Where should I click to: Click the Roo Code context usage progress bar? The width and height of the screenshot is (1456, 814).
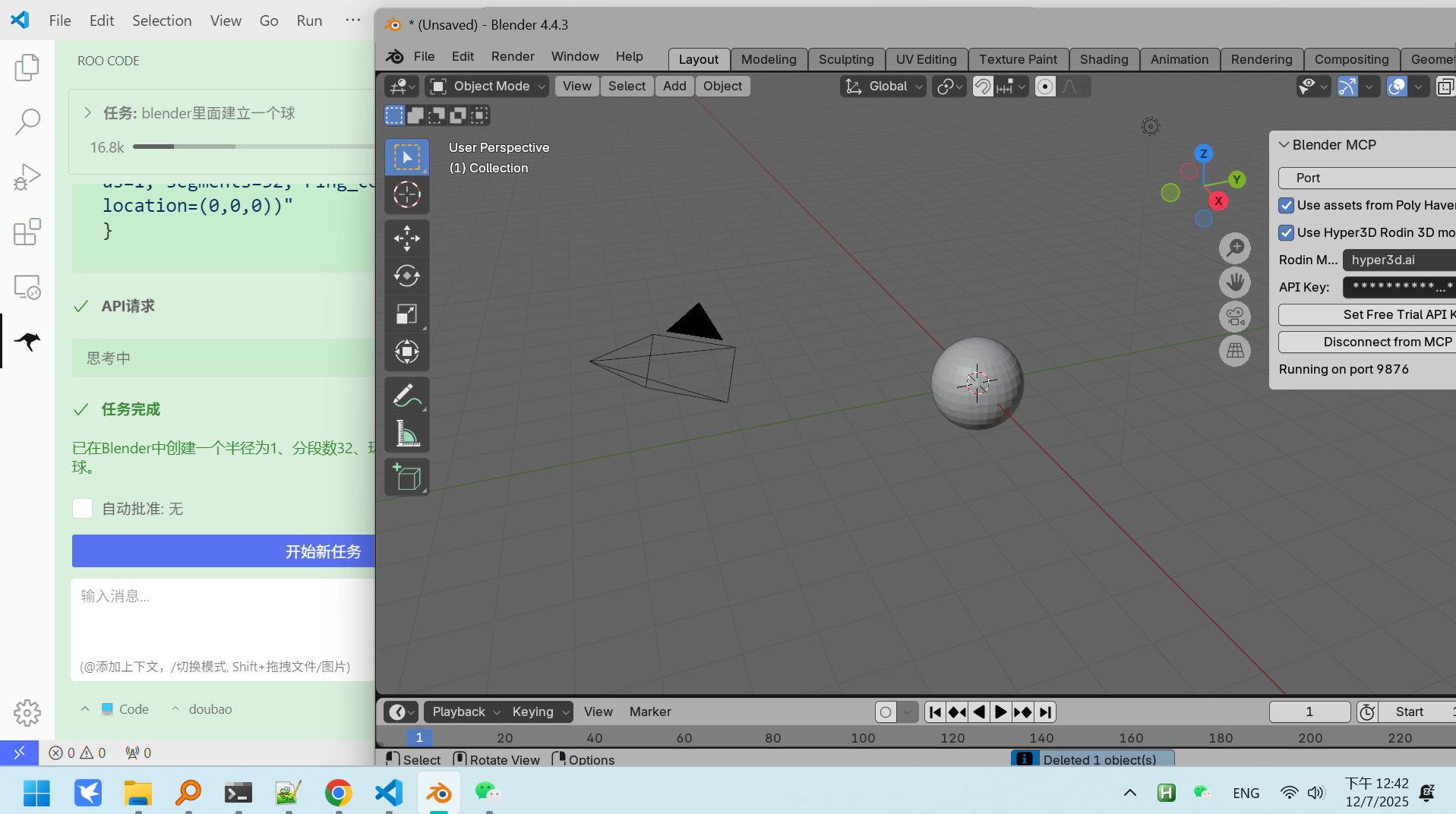pyautogui.click(x=254, y=147)
